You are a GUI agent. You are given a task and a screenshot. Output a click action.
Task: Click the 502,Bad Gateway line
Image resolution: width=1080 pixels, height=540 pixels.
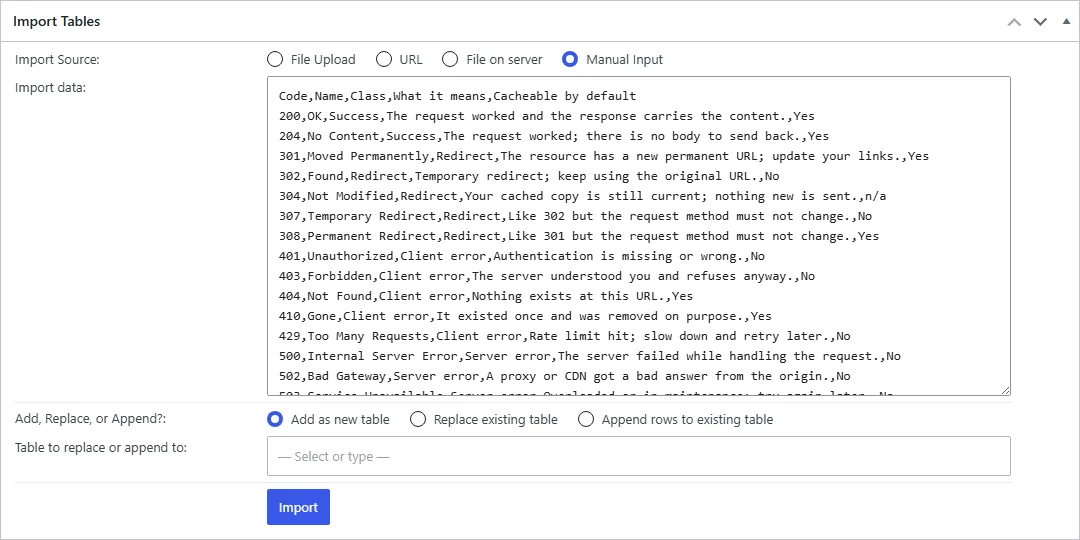click(x=565, y=375)
